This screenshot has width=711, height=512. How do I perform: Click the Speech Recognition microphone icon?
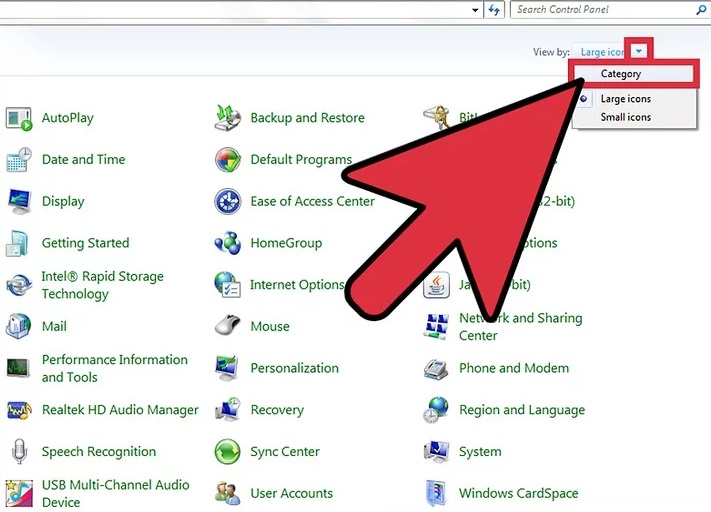coord(19,452)
